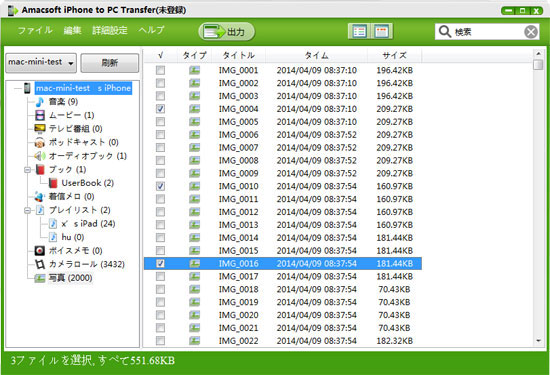The height and width of the screenshot is (375, 550).
Task: Uncheck the box for IMG_0016
Action: click(x=160, y=263)
